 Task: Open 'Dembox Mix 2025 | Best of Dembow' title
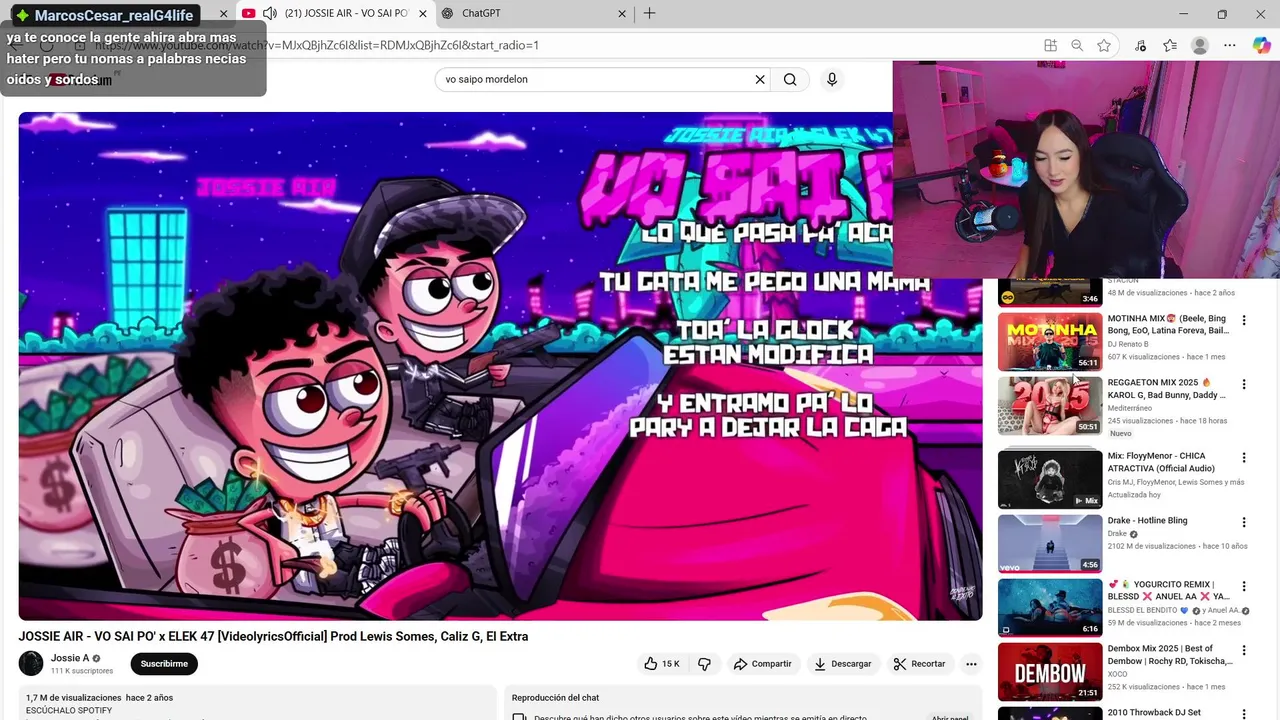(1170, 655)
